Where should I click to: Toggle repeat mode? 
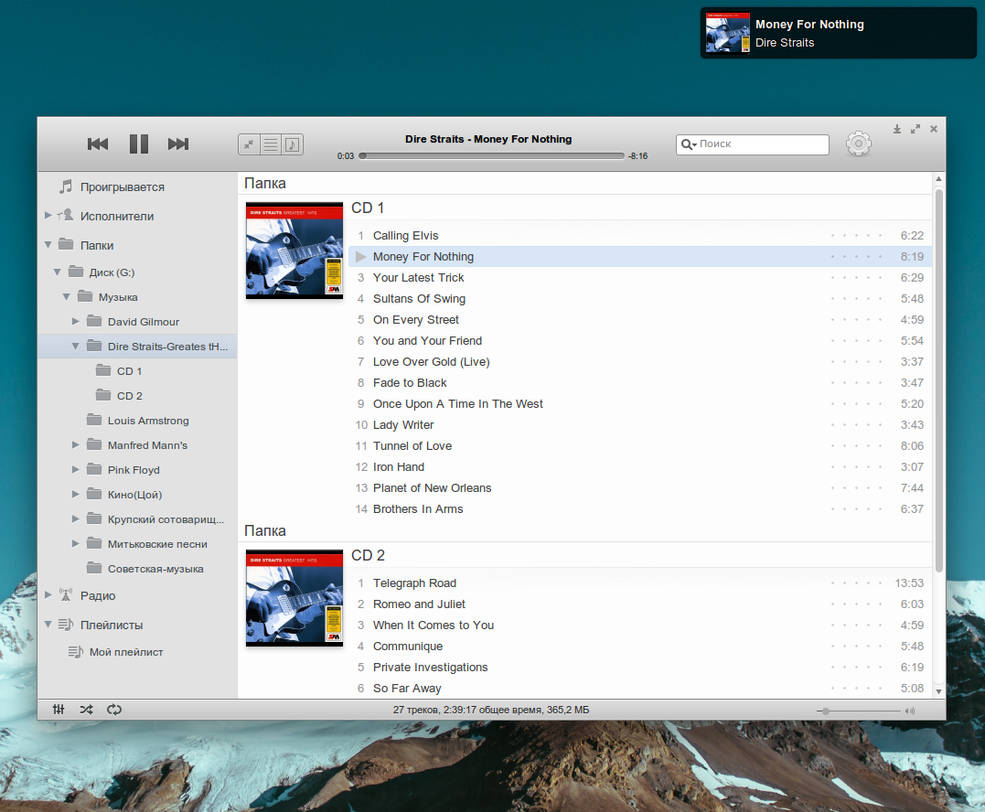[114, 710]
